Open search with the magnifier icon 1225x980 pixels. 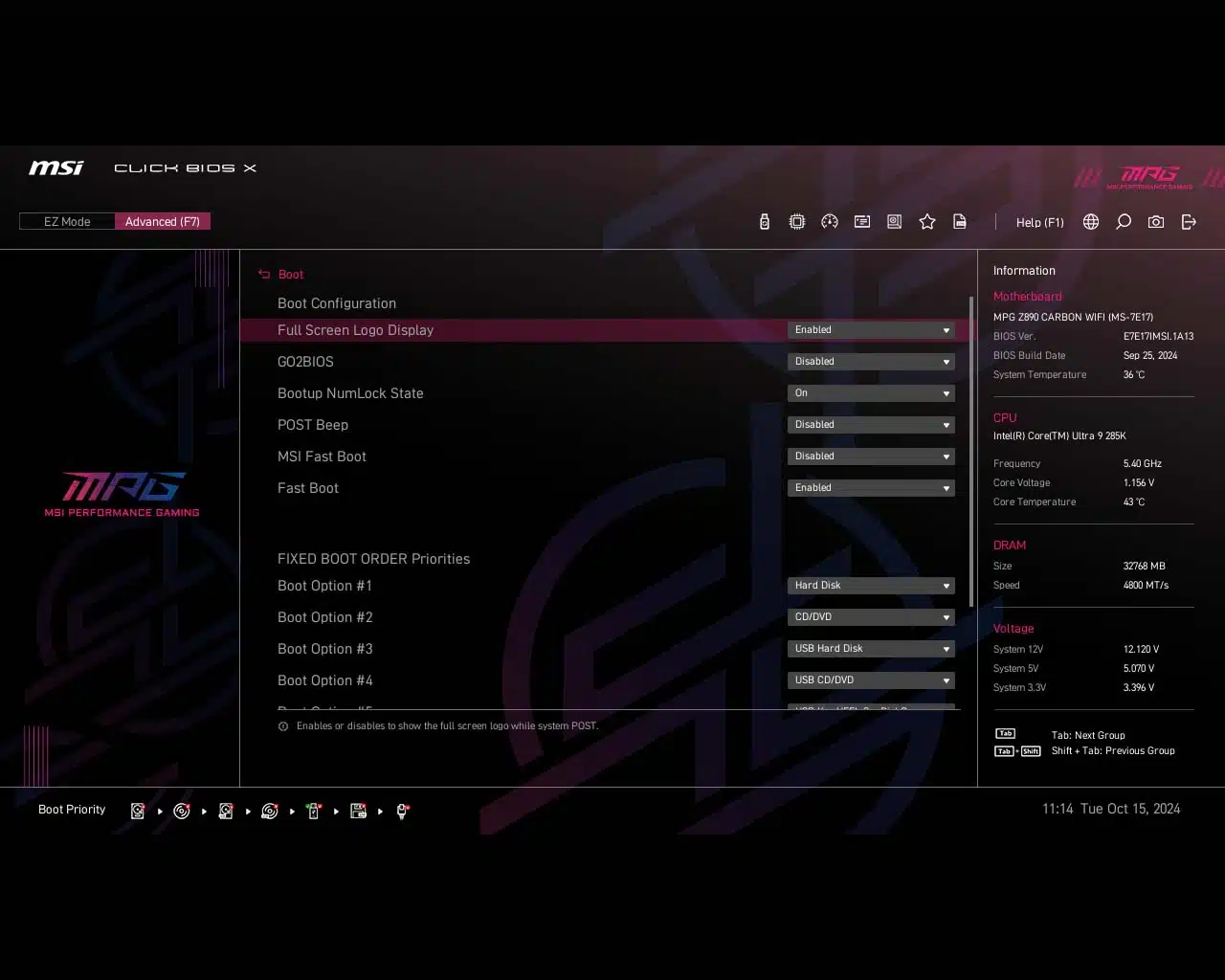(1124, 222)
